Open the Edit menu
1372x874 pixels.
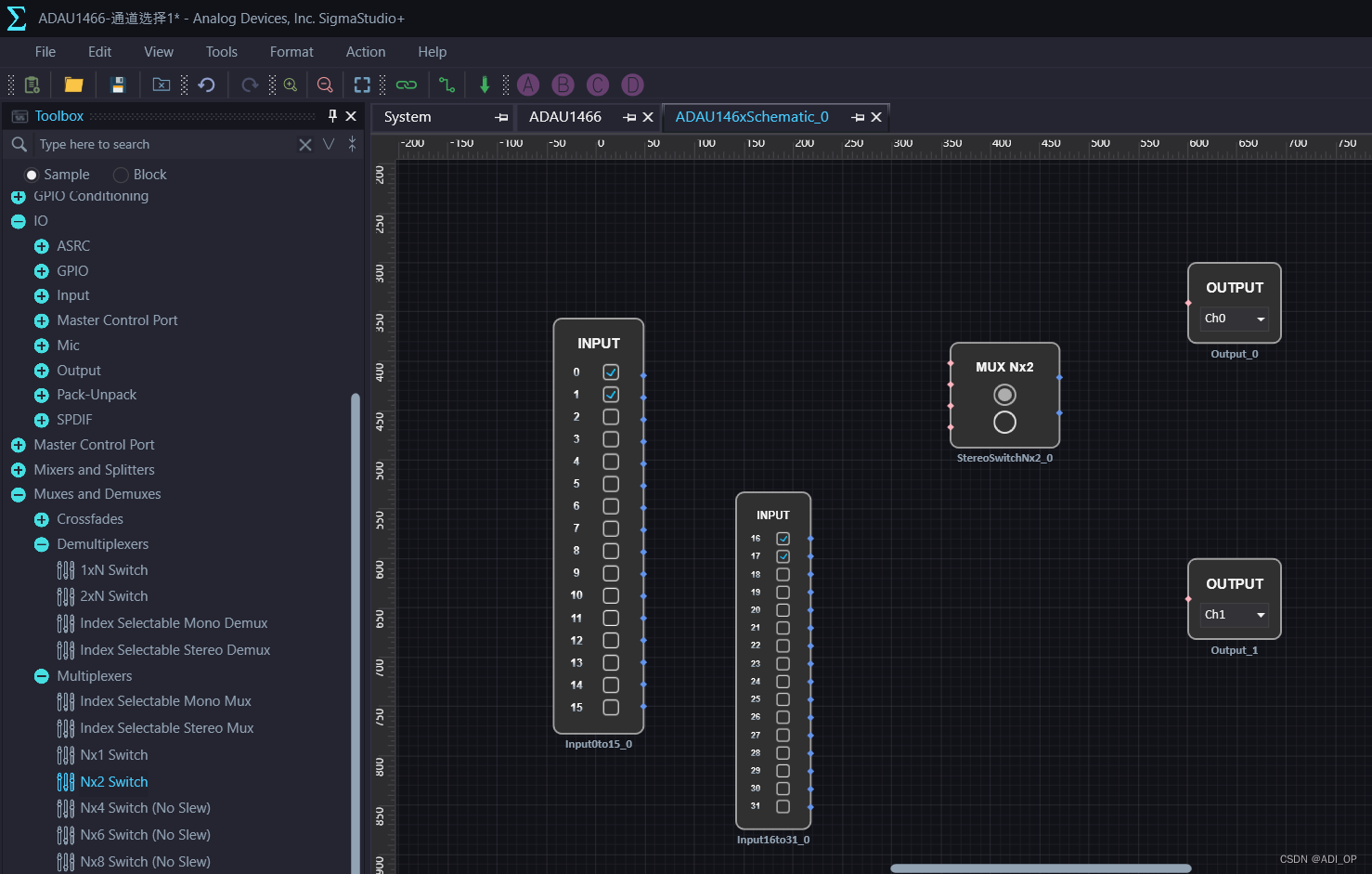tap(99, 52)
